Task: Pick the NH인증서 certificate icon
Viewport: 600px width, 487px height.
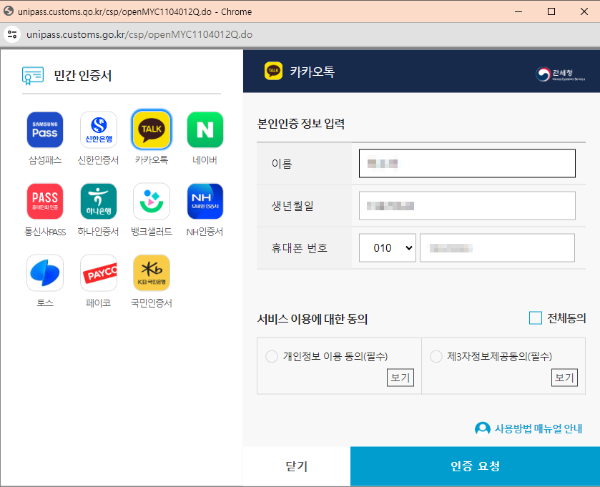Action: click(205, 201)
